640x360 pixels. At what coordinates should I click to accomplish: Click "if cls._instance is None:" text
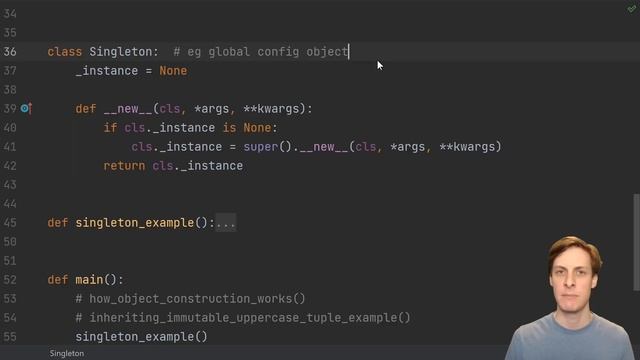pos(190,128)
